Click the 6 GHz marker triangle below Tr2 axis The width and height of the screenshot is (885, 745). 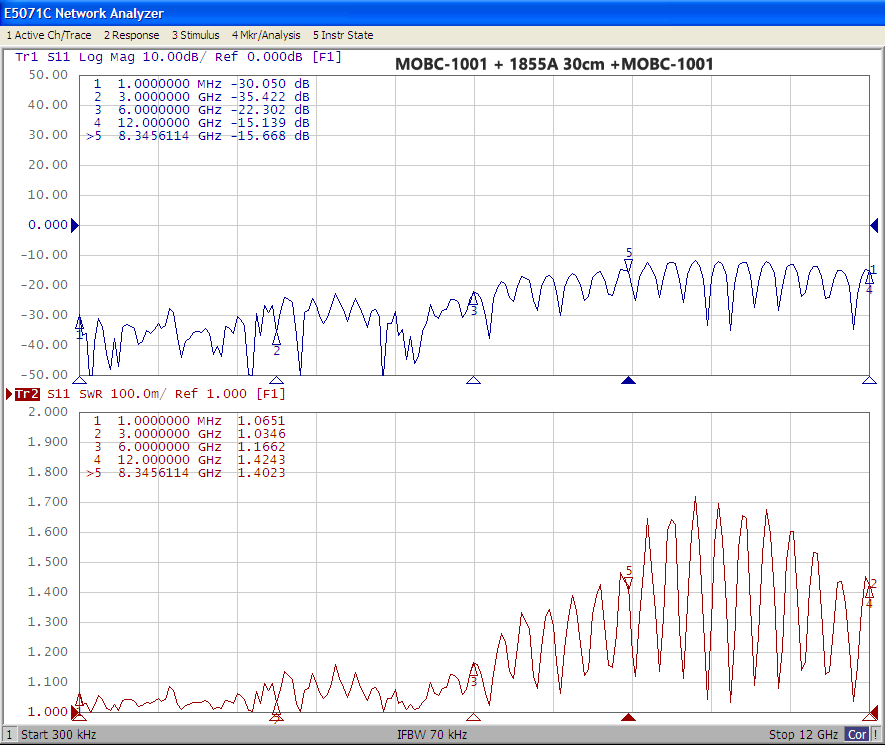474,717
